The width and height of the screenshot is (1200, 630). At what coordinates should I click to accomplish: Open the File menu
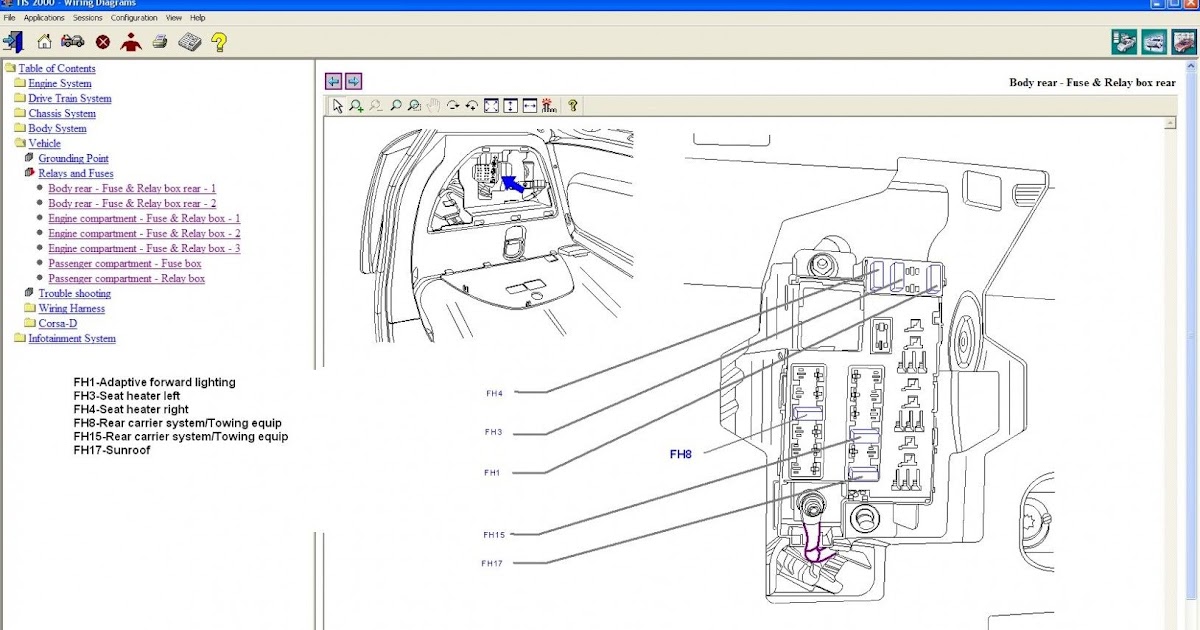coord(9,18)
